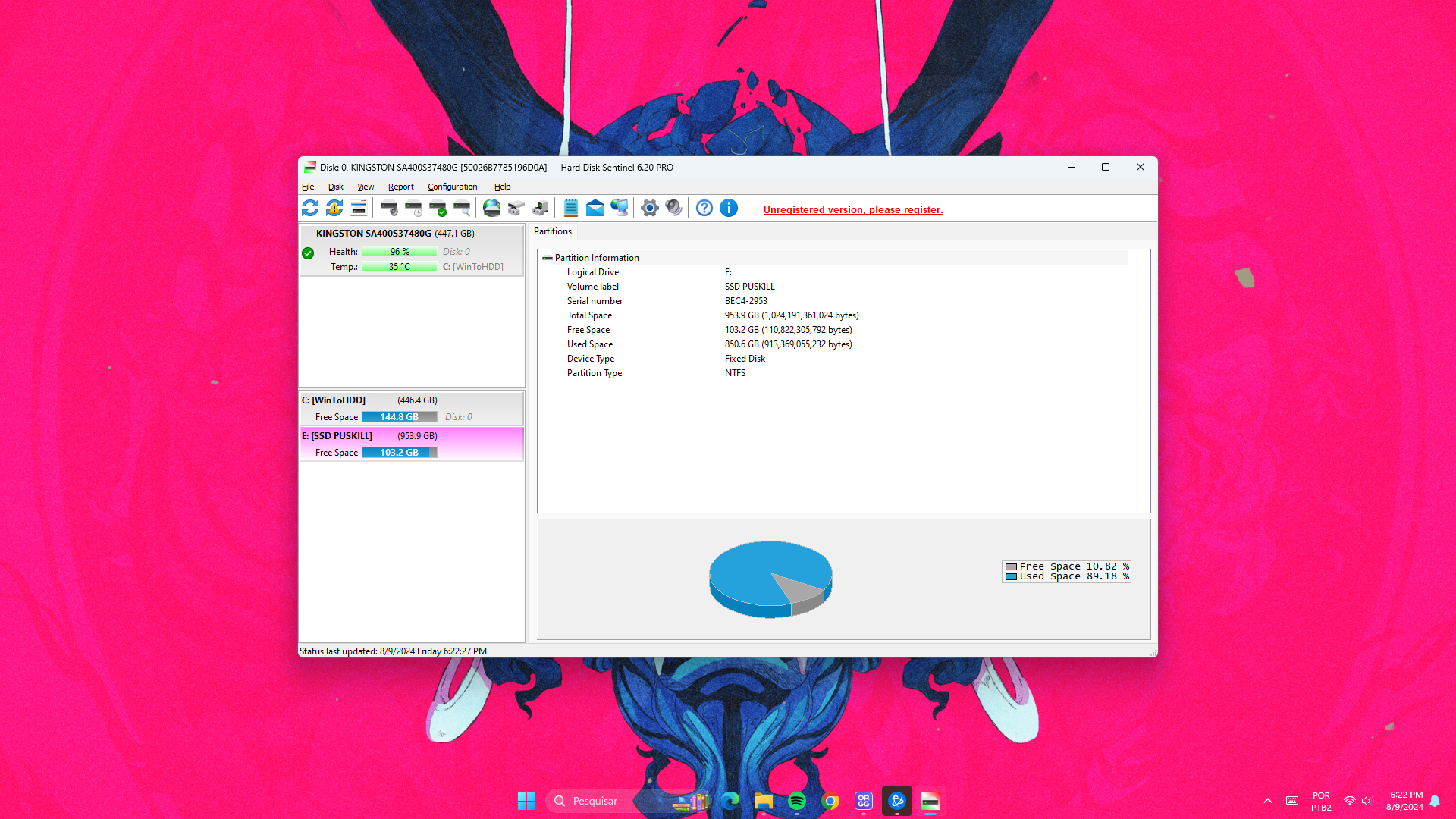The width and height of the screenshot is (1456, 819).
Task: Click the Volume label value SSD PUSKILL
Action: point(750,287)
